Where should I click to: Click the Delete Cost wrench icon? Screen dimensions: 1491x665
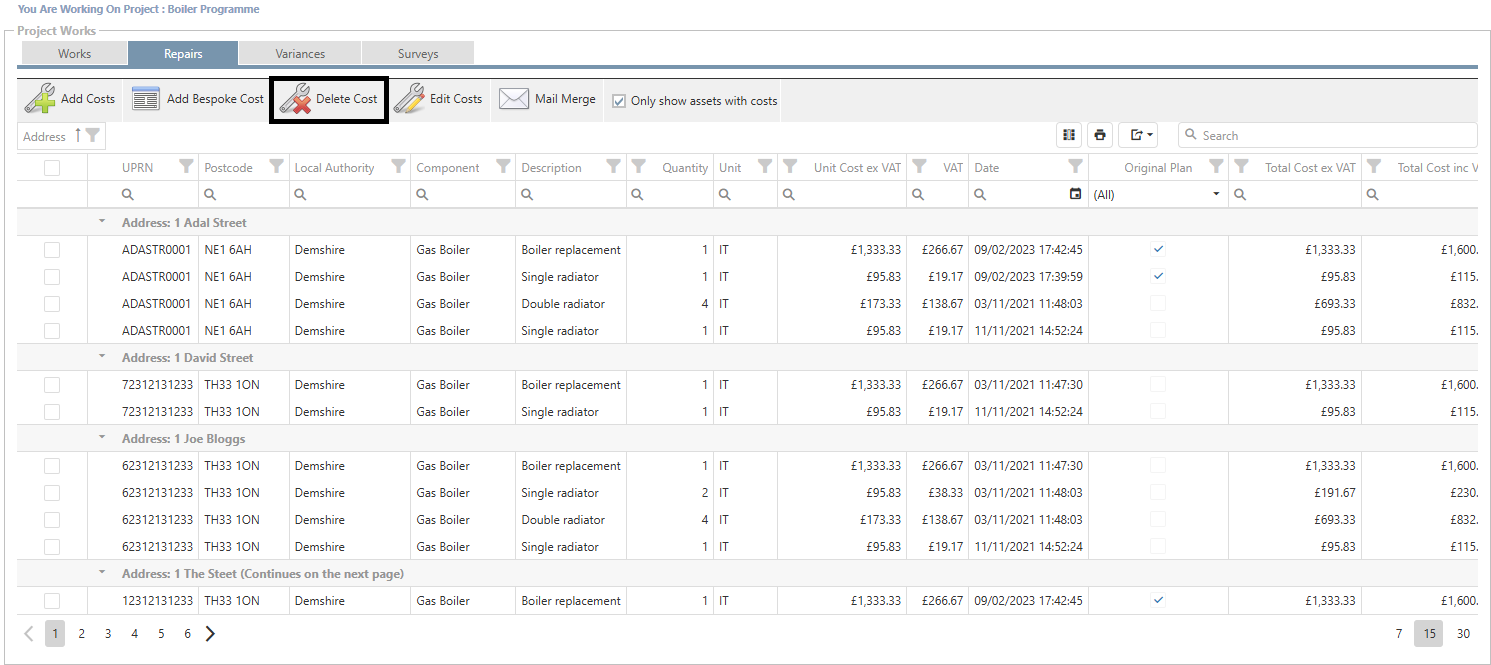(x=295, y=99)
